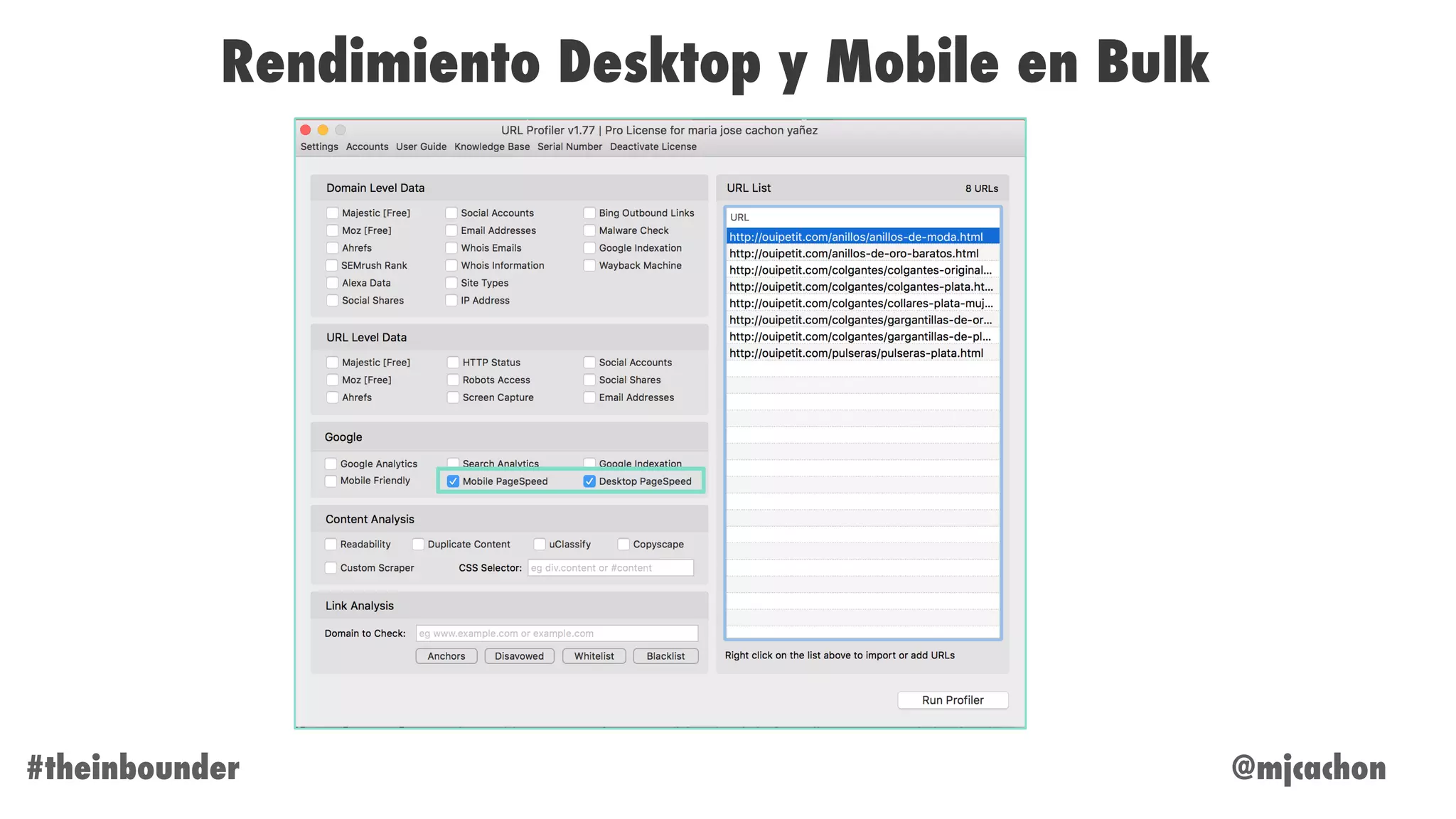Screen dimensions: 1456x819
Task: Tick the SEMrush Rank checkbox
Action: coord(332,265)
